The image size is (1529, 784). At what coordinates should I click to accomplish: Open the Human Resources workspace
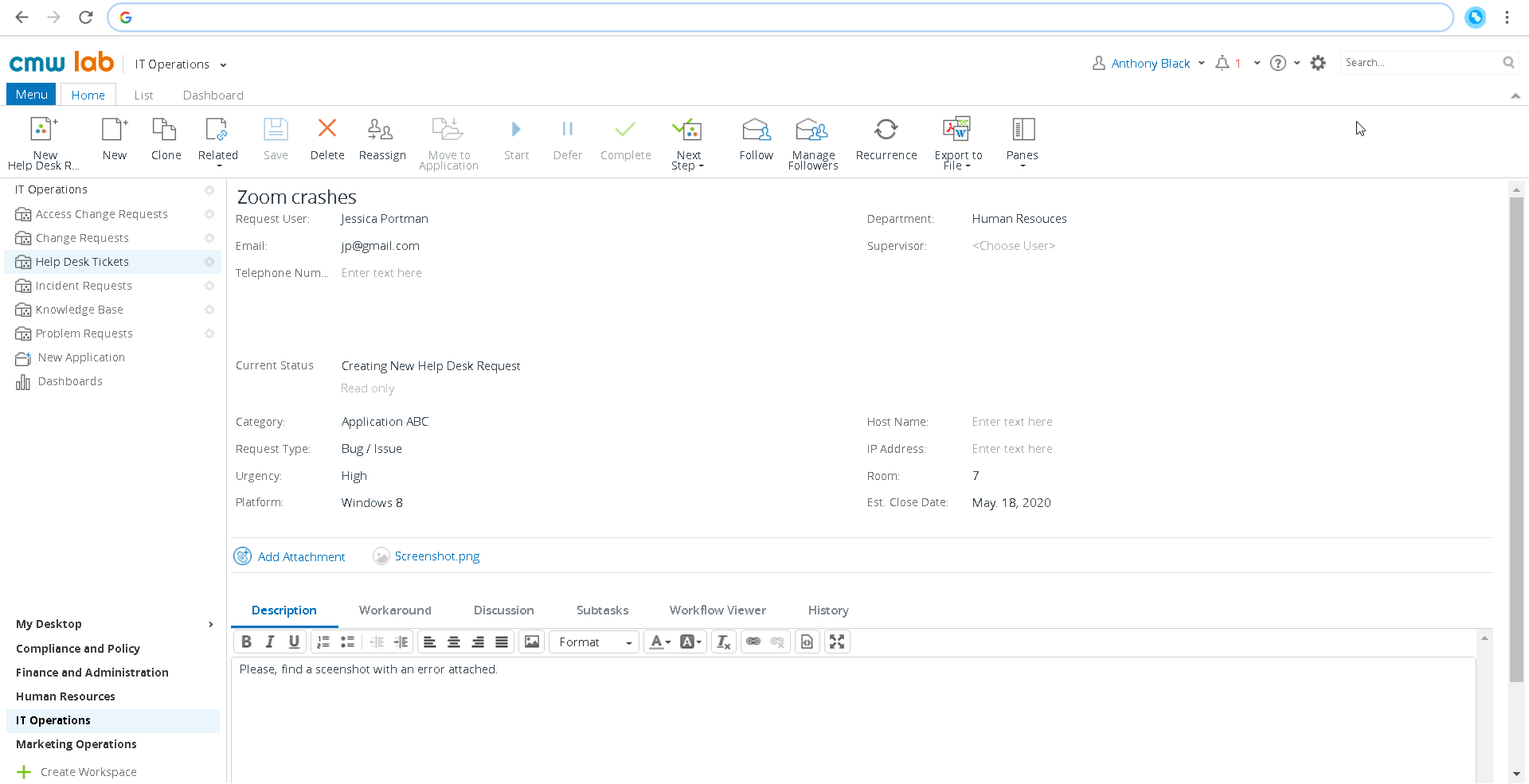point(65,696)
